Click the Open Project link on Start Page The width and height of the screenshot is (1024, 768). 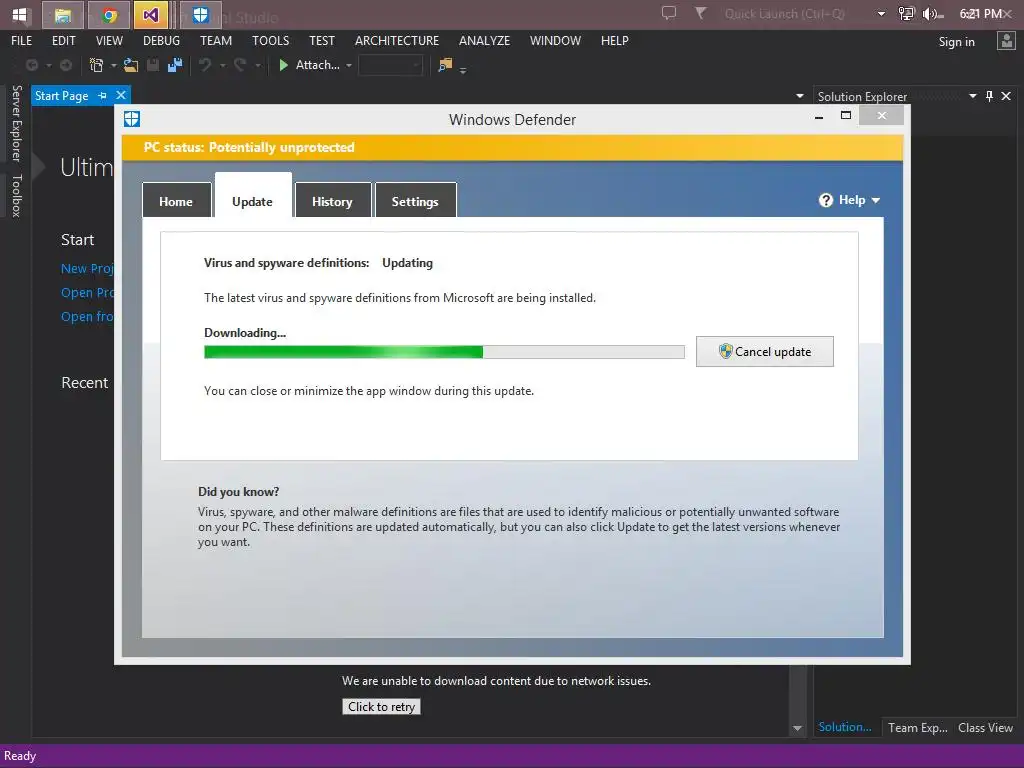click(88, 293)
